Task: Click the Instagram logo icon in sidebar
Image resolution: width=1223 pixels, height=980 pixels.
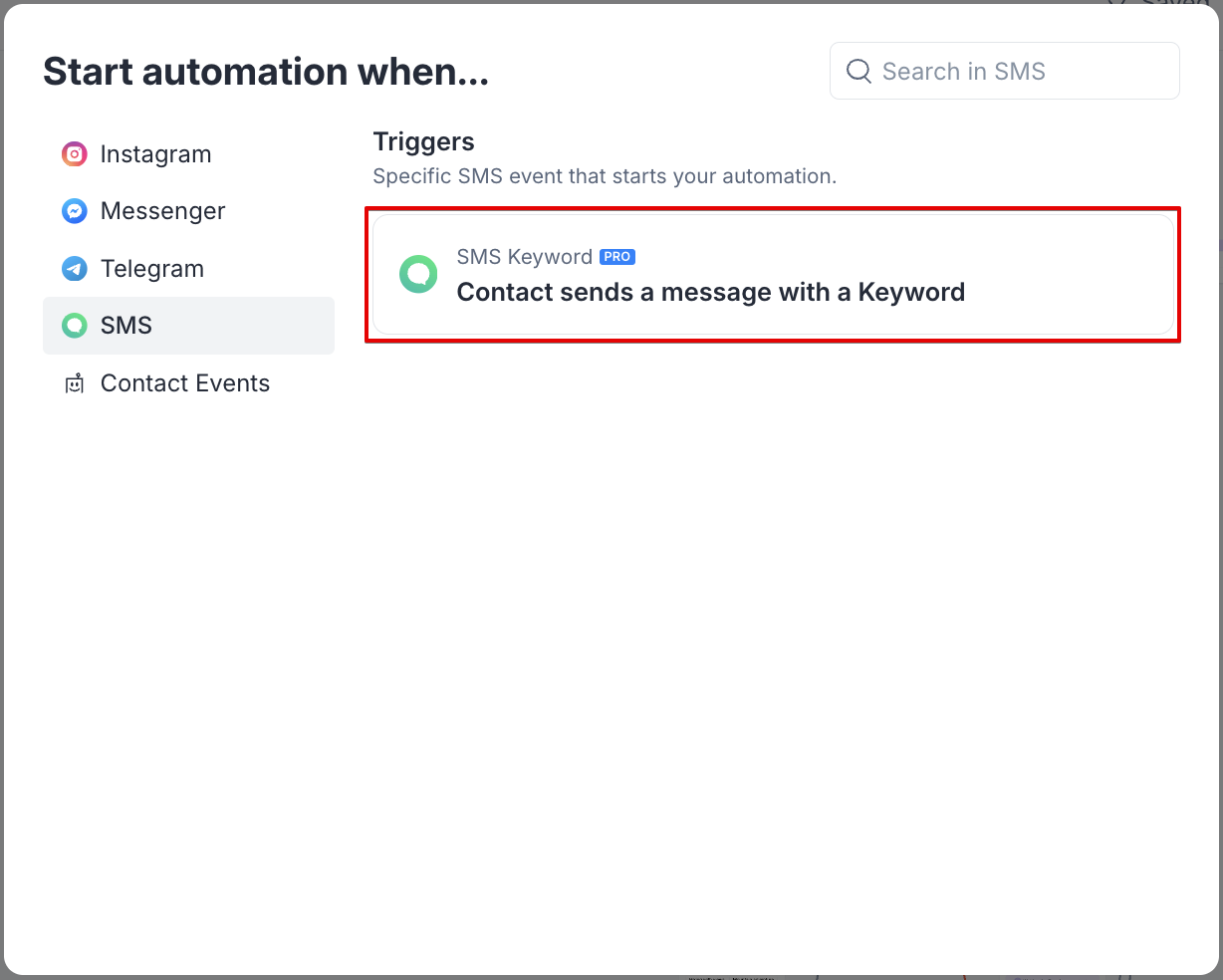Action: (x=74, y=154)
